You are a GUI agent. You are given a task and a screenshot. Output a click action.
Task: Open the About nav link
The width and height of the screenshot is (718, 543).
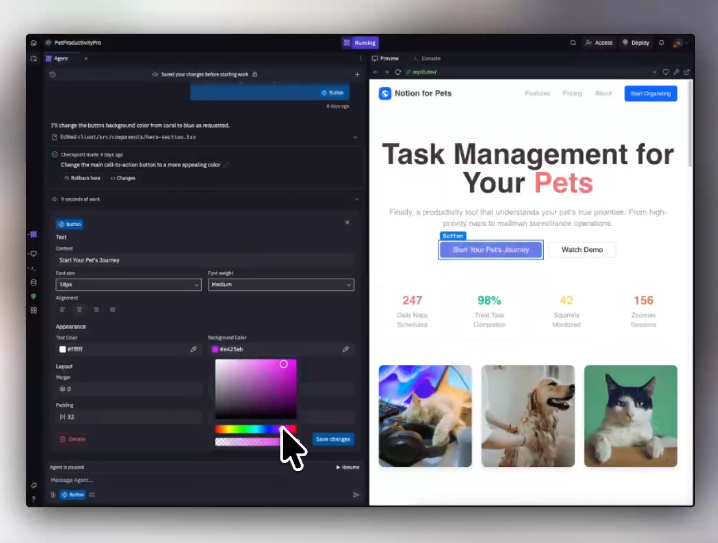point(604,93)
